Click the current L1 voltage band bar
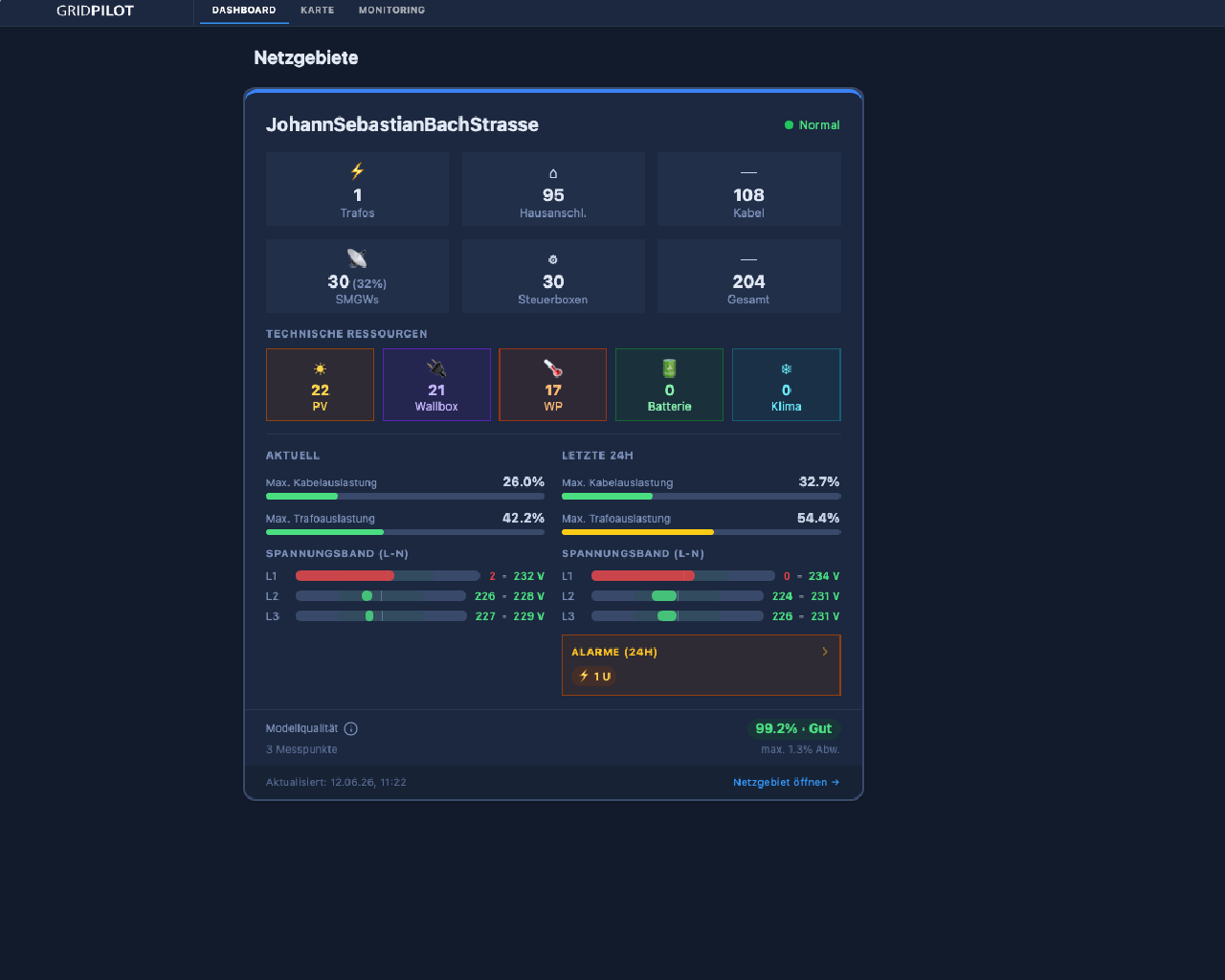 [388, 576]
